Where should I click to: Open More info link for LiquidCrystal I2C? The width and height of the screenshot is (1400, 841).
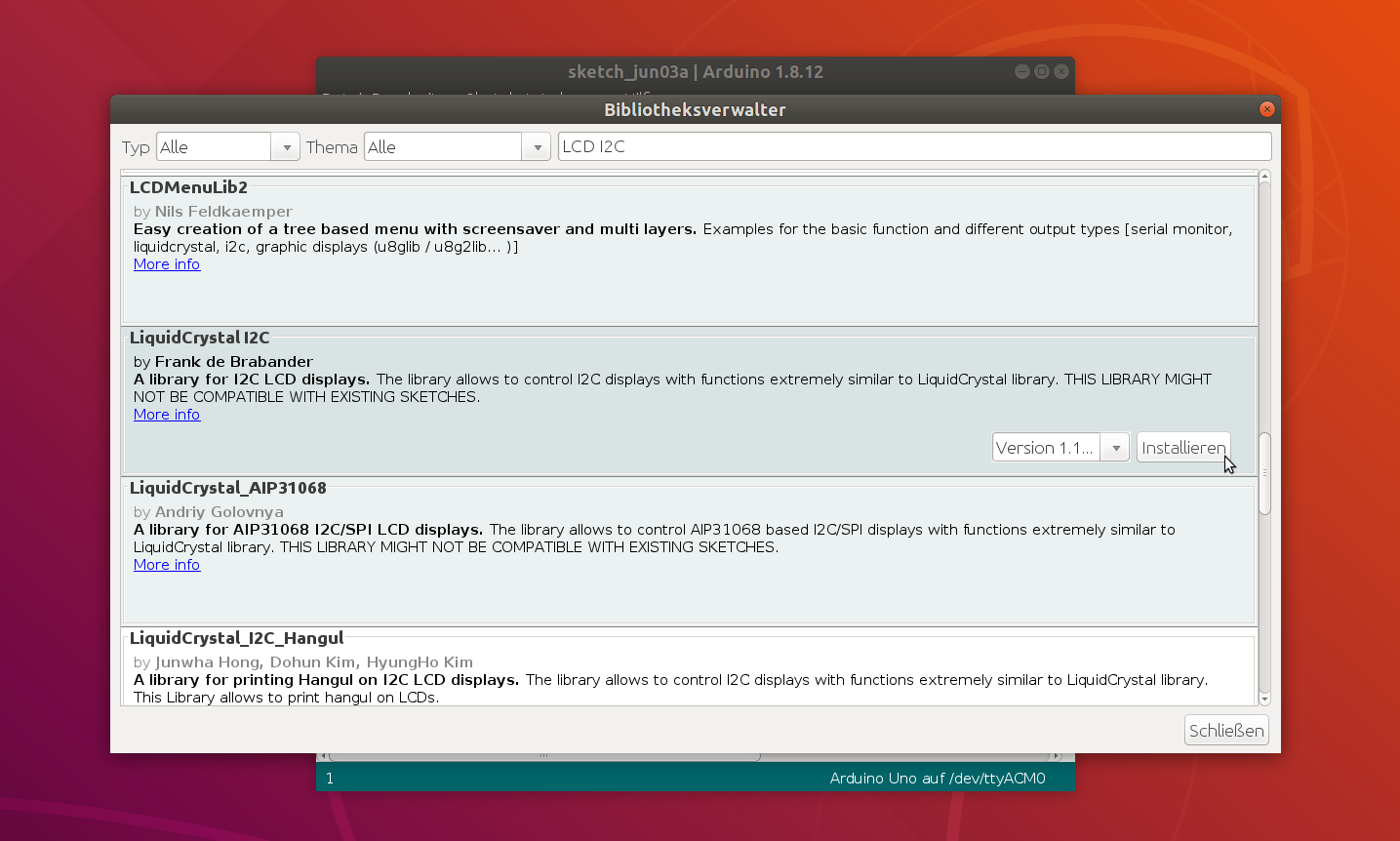[167, 415]
